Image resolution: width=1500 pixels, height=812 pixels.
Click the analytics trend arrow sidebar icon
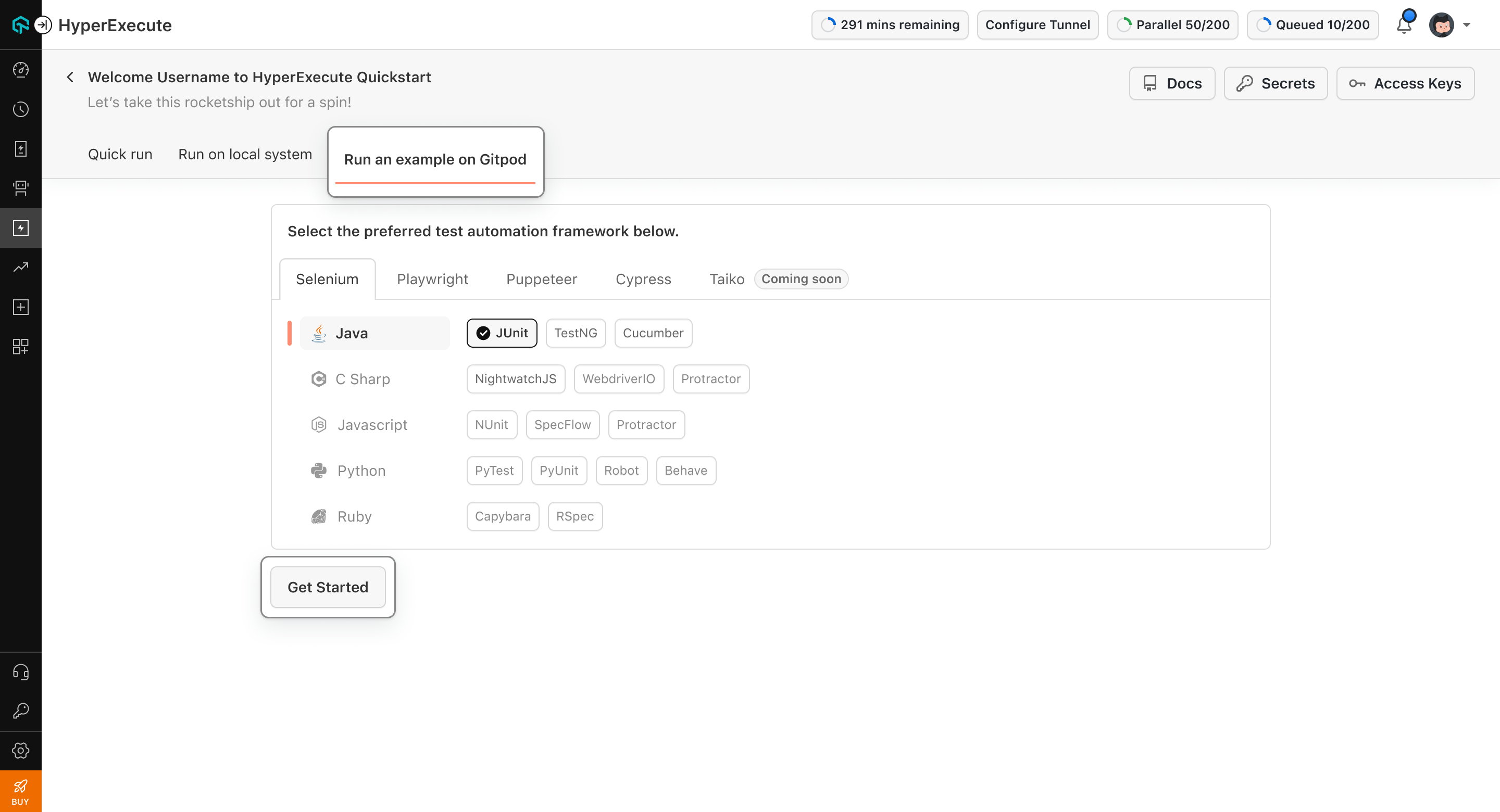[x=20, y=267]
